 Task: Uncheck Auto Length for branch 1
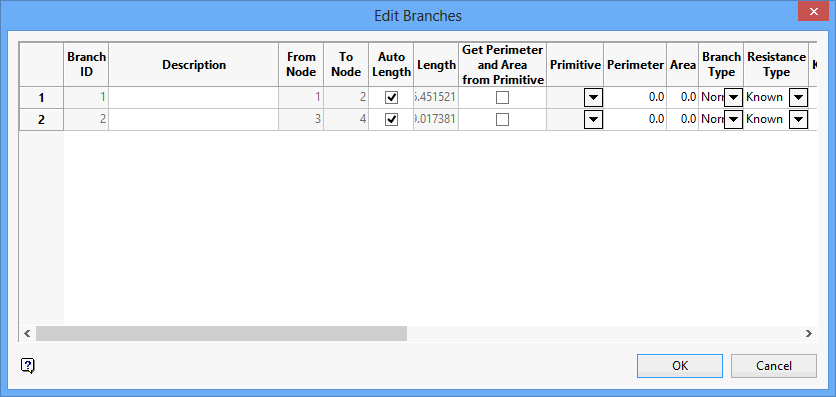[x=391, y=98]
